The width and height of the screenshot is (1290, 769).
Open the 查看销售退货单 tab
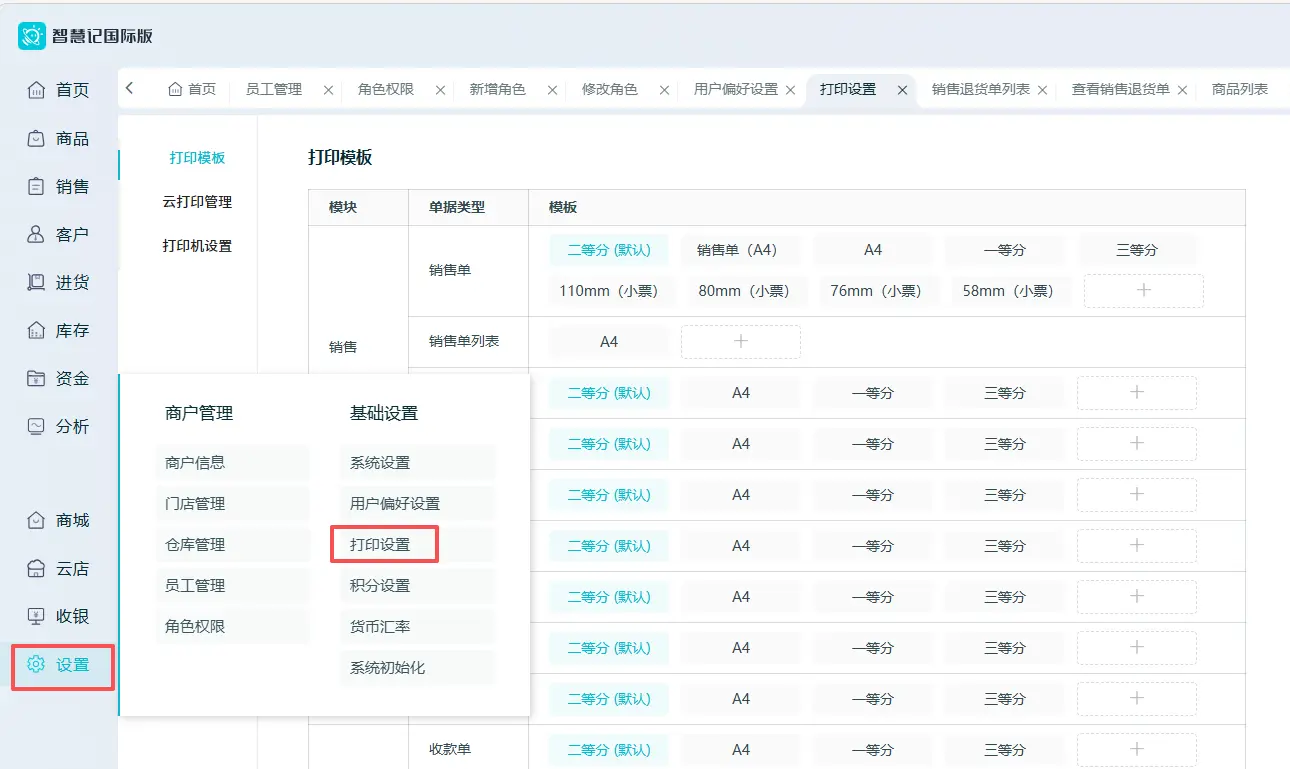[x=1121, y=89]
